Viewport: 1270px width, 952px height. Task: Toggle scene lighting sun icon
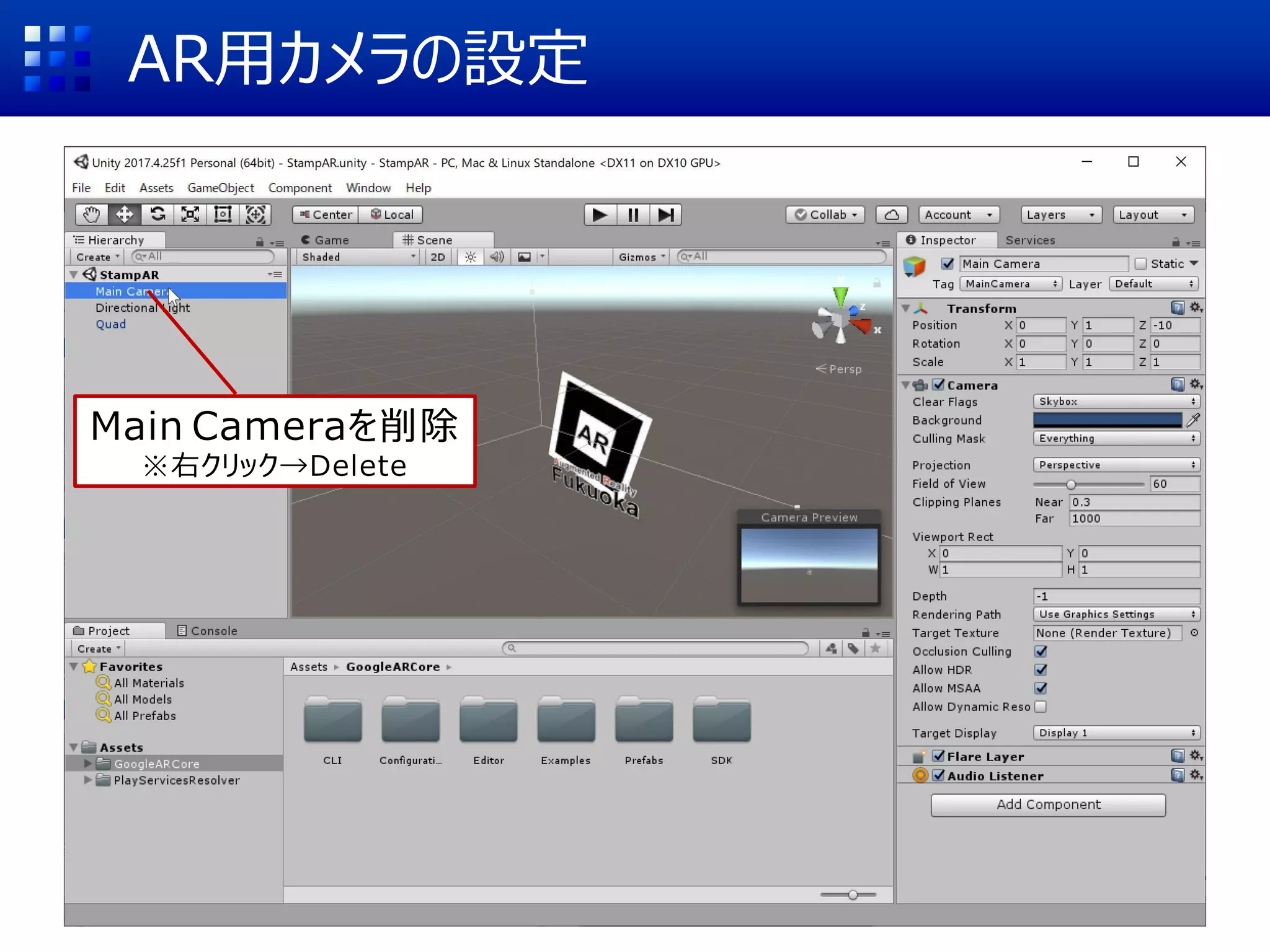click(x=471, y=257)
